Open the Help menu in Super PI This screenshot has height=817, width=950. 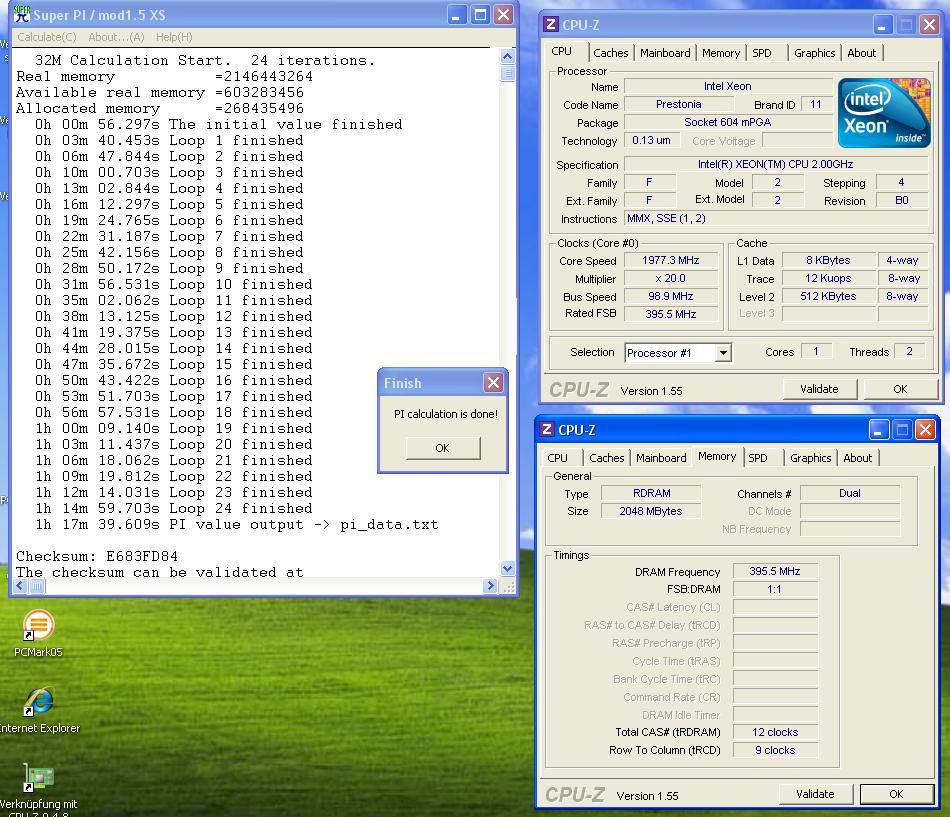(x=174, y=37)
